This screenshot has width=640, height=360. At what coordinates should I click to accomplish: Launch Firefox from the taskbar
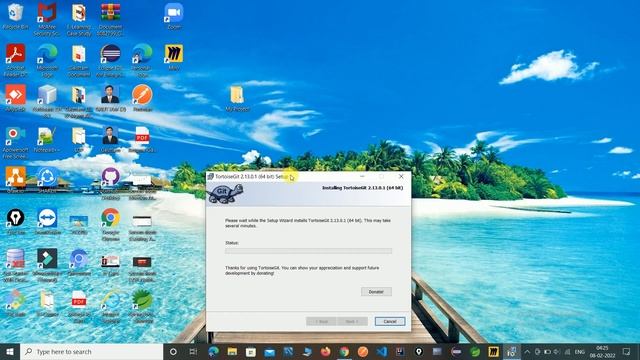(x=325, y=351)
